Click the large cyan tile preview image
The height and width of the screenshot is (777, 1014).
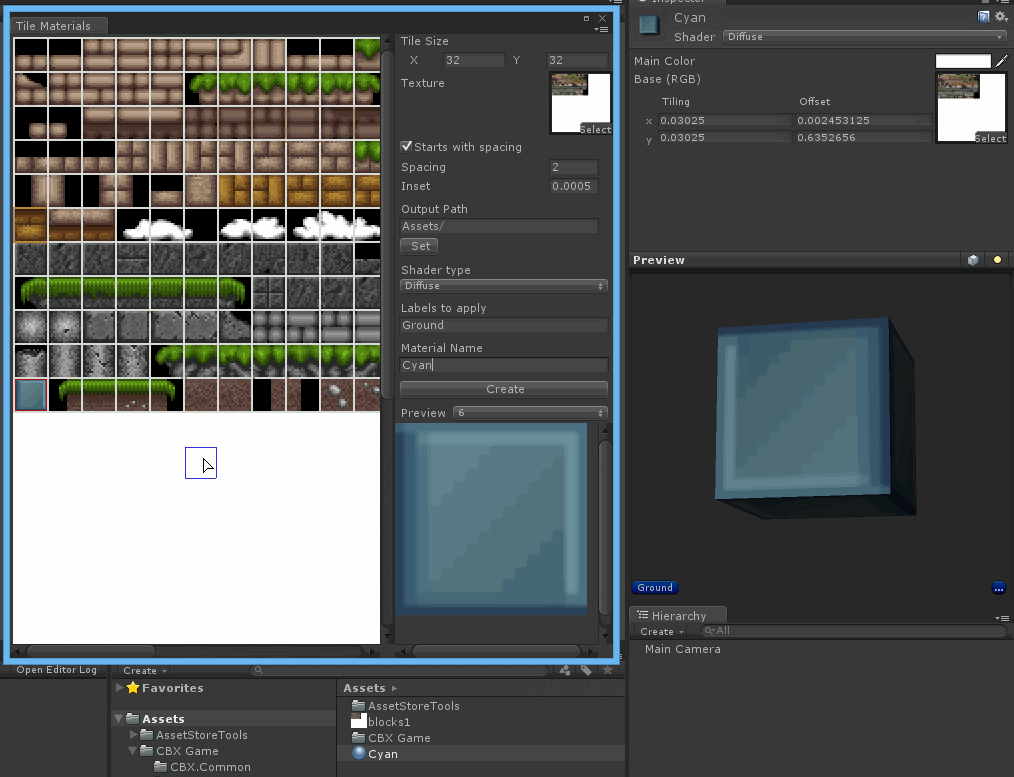[x=491, y=518]
